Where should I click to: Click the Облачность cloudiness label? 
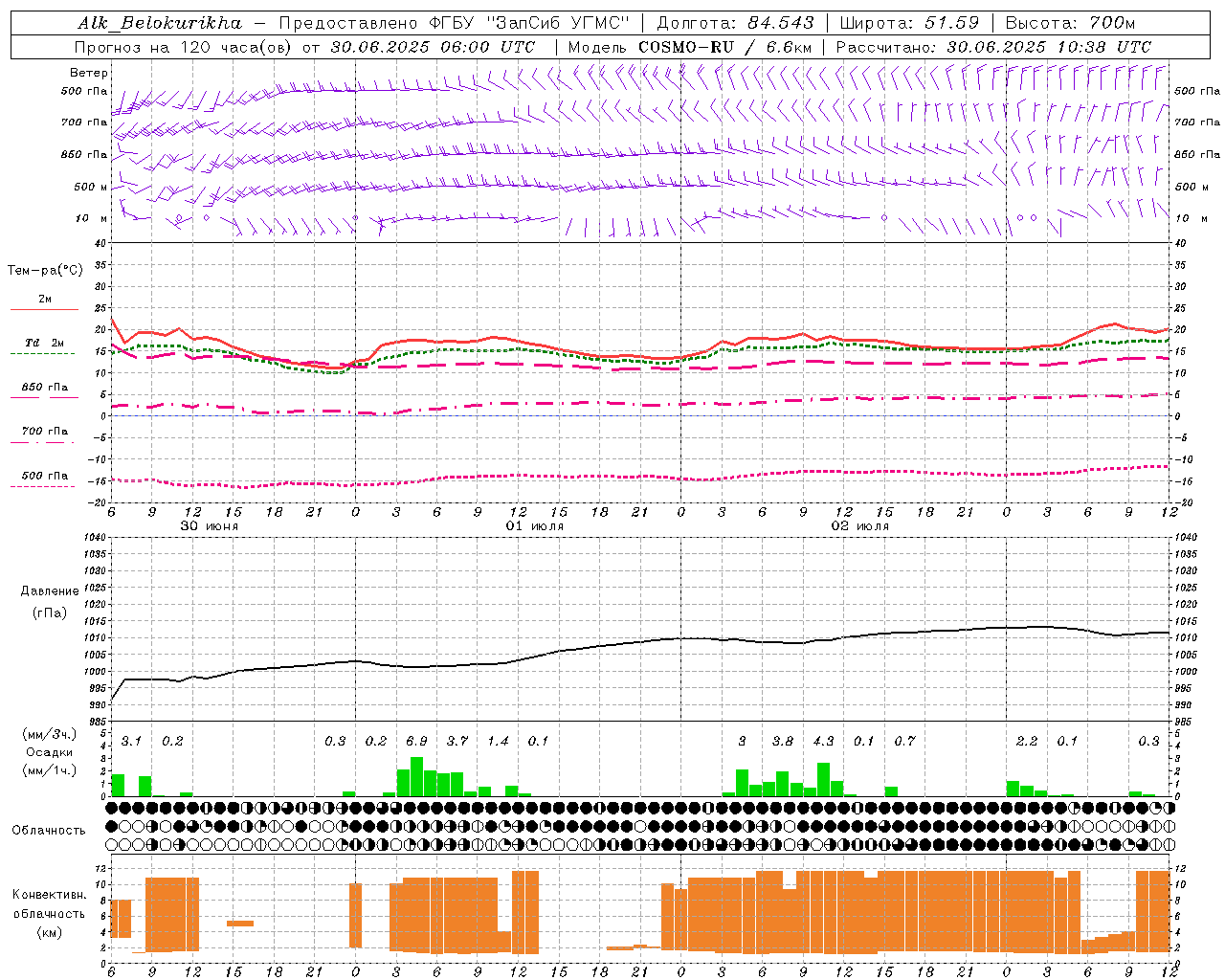(x=49, y=830)
